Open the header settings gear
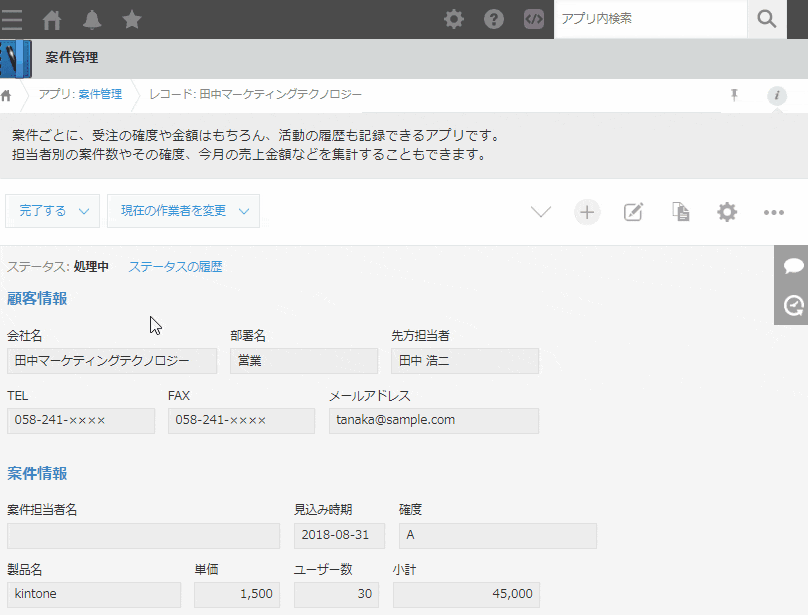Screen dimensions: 808x615 coord(453,19)
